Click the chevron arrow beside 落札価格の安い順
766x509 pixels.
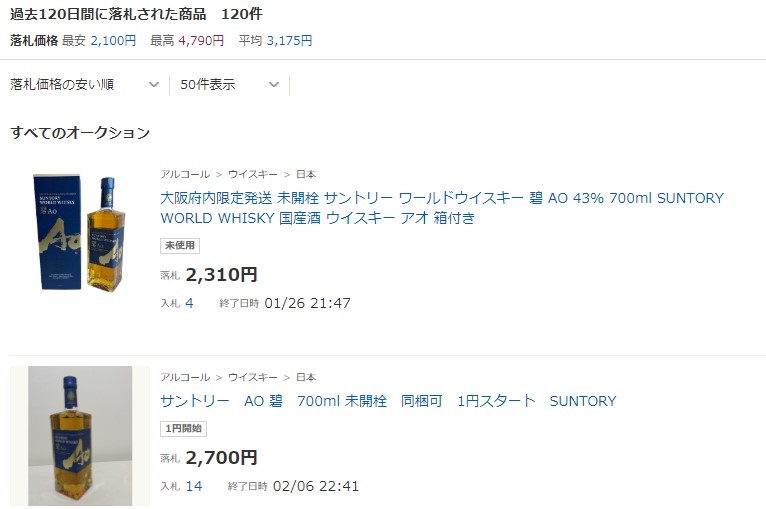click(x=154, y=85)
